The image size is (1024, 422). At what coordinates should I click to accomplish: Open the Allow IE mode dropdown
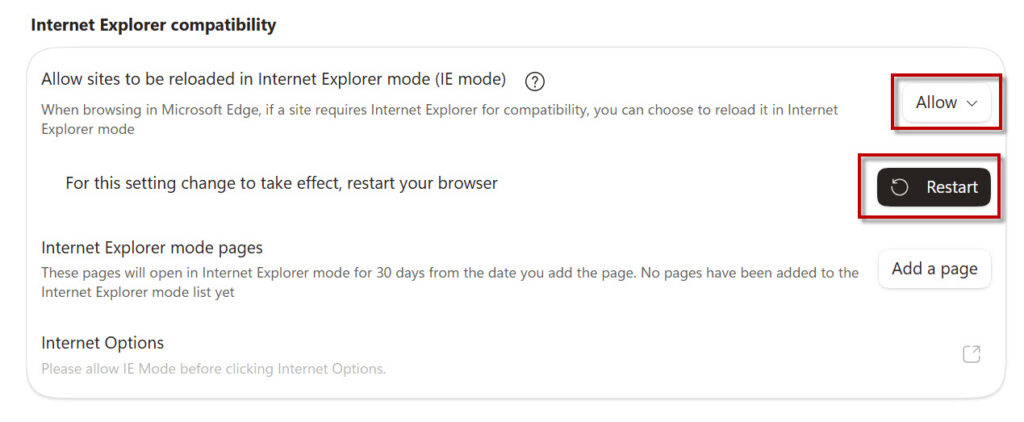tap(946, 103)
